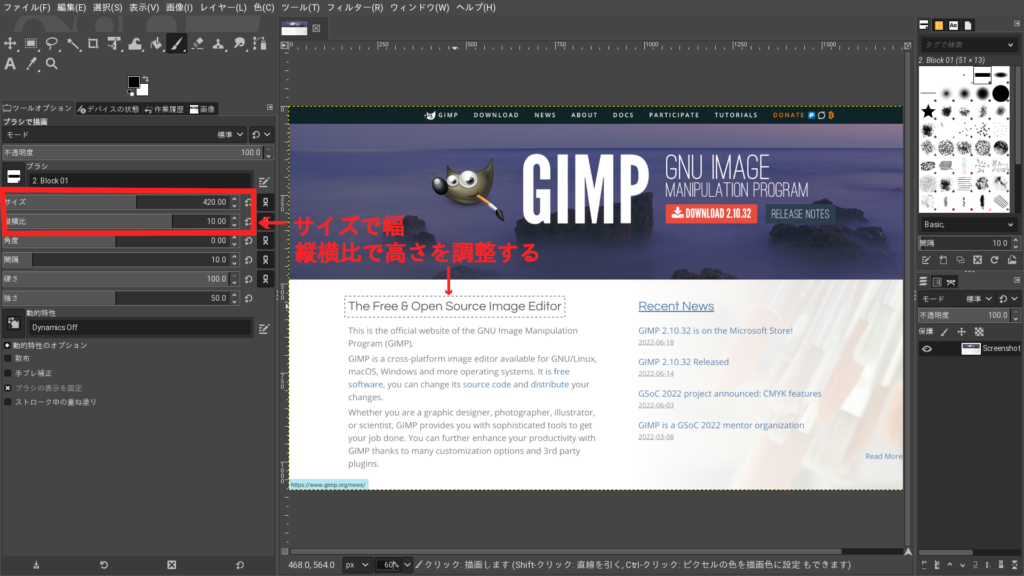
Task: Switch to the 作業履歴 tab
Action: click(x=165, y=109)
